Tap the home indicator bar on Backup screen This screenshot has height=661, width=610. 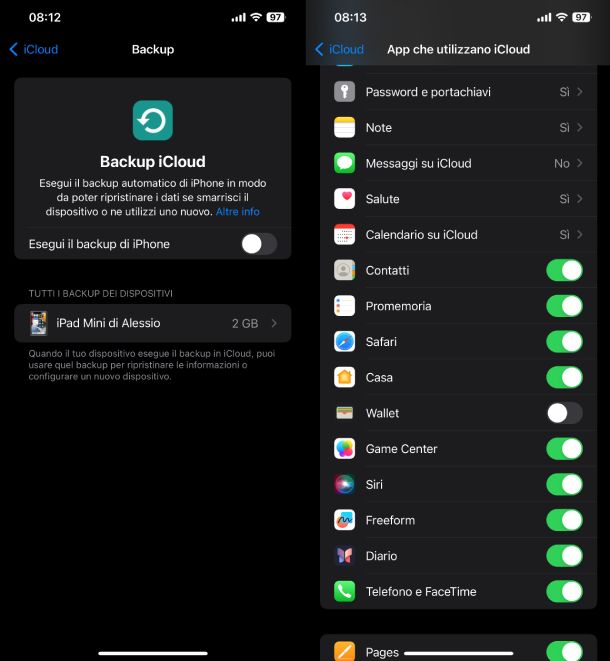pos(153,653)
